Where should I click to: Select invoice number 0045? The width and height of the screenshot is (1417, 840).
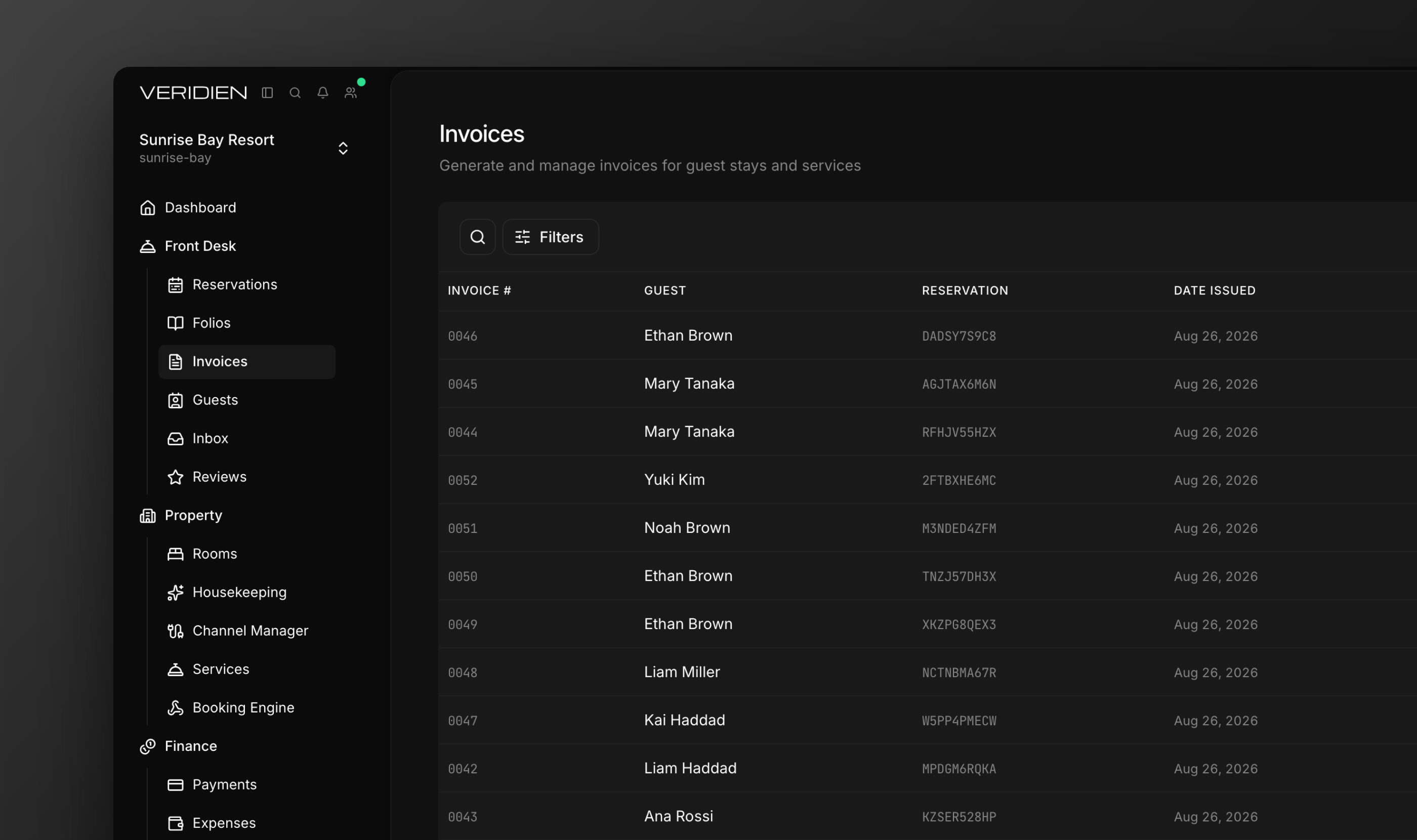(x=463, y=385)
